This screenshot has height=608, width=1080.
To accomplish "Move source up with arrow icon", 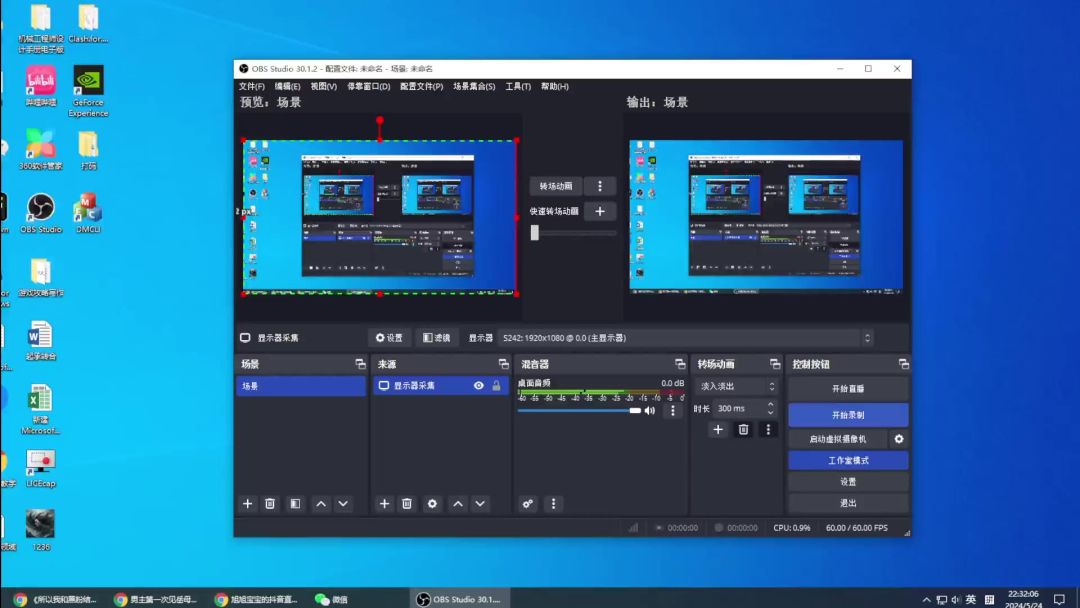I will 457,504.
